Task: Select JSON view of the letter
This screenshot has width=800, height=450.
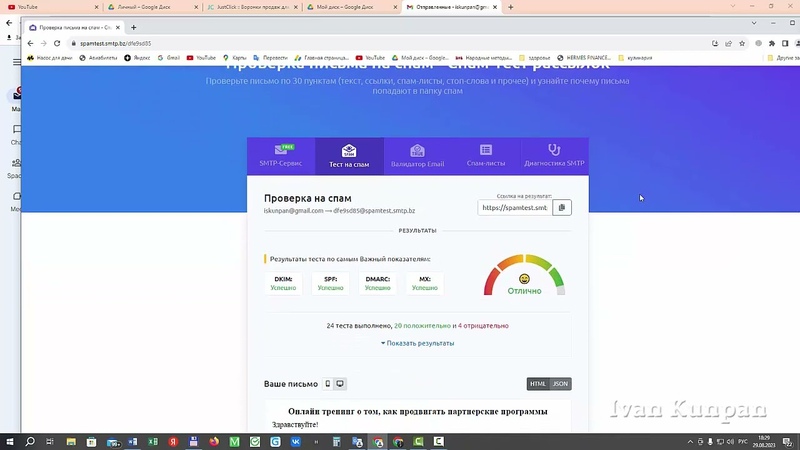Action: click(561, 384)
